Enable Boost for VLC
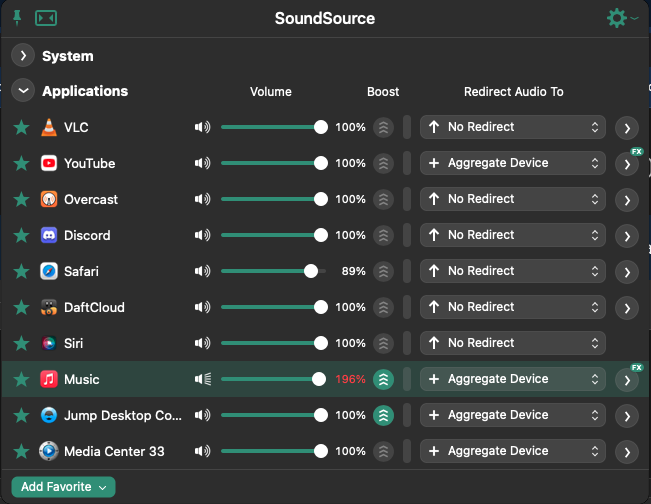 [383, 127]
